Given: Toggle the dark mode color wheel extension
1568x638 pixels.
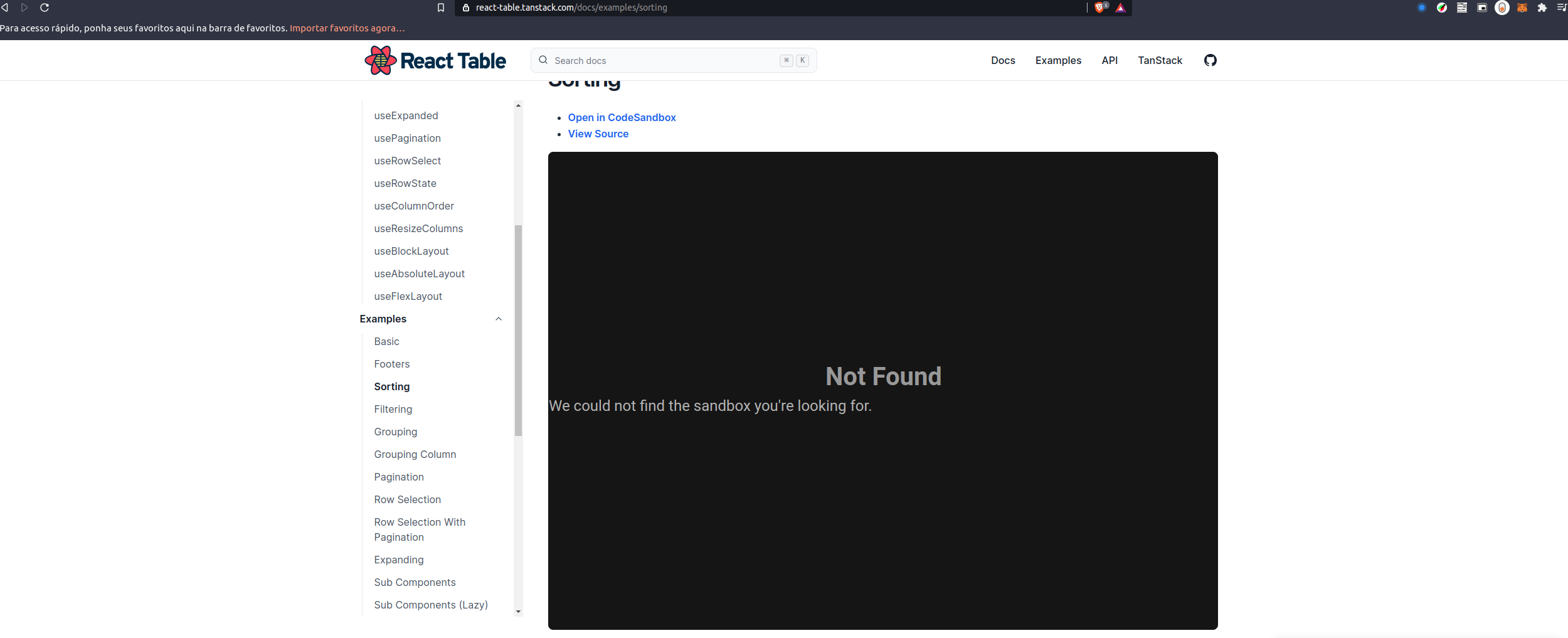Looking at the screenshot, I should pyautogui.click(x=1441, y=8).
